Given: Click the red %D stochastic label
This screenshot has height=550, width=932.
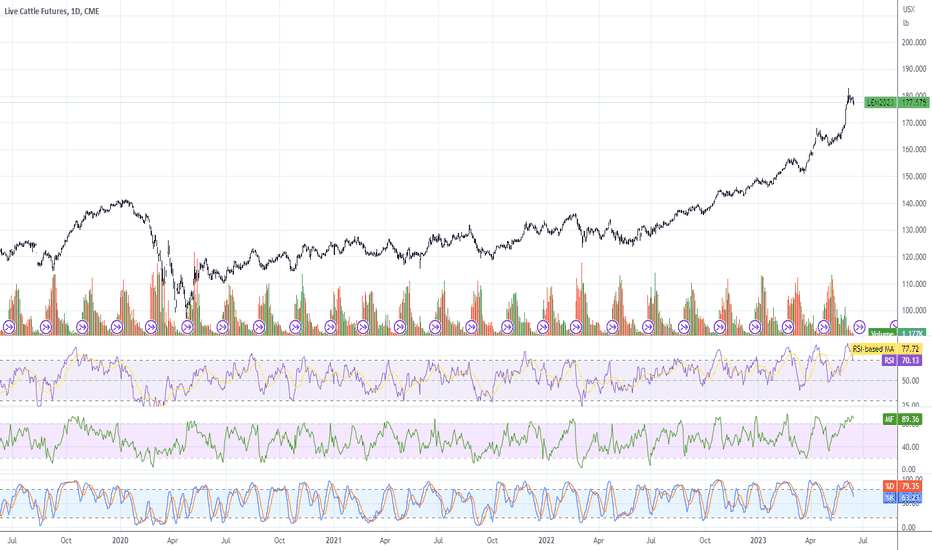Looking at the screenshot, I should coord(890,486).
